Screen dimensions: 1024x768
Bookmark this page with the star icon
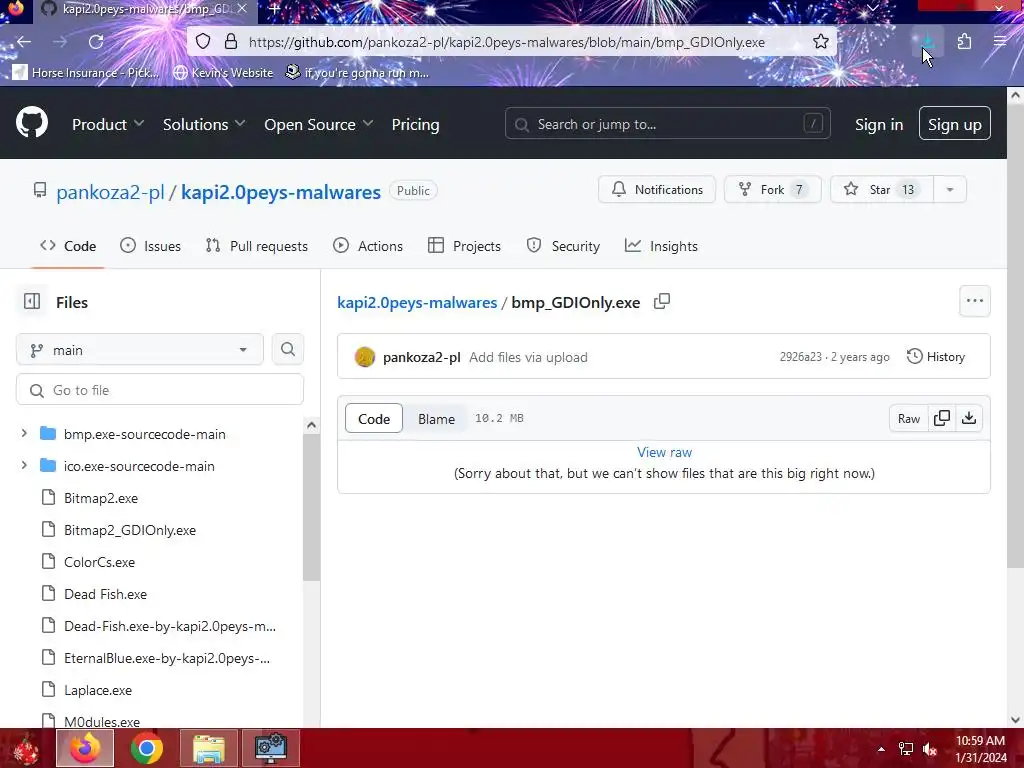(821, 42)
